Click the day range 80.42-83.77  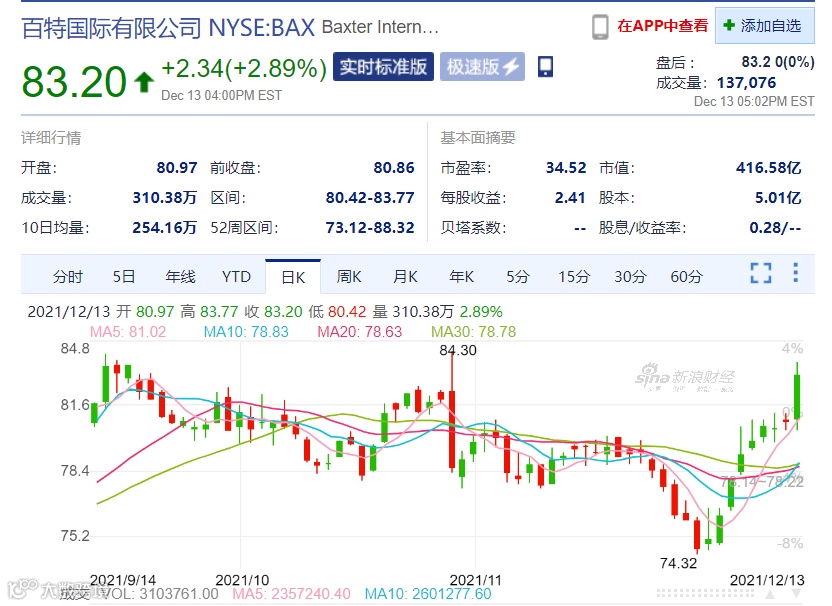click(x=370, y=197)
